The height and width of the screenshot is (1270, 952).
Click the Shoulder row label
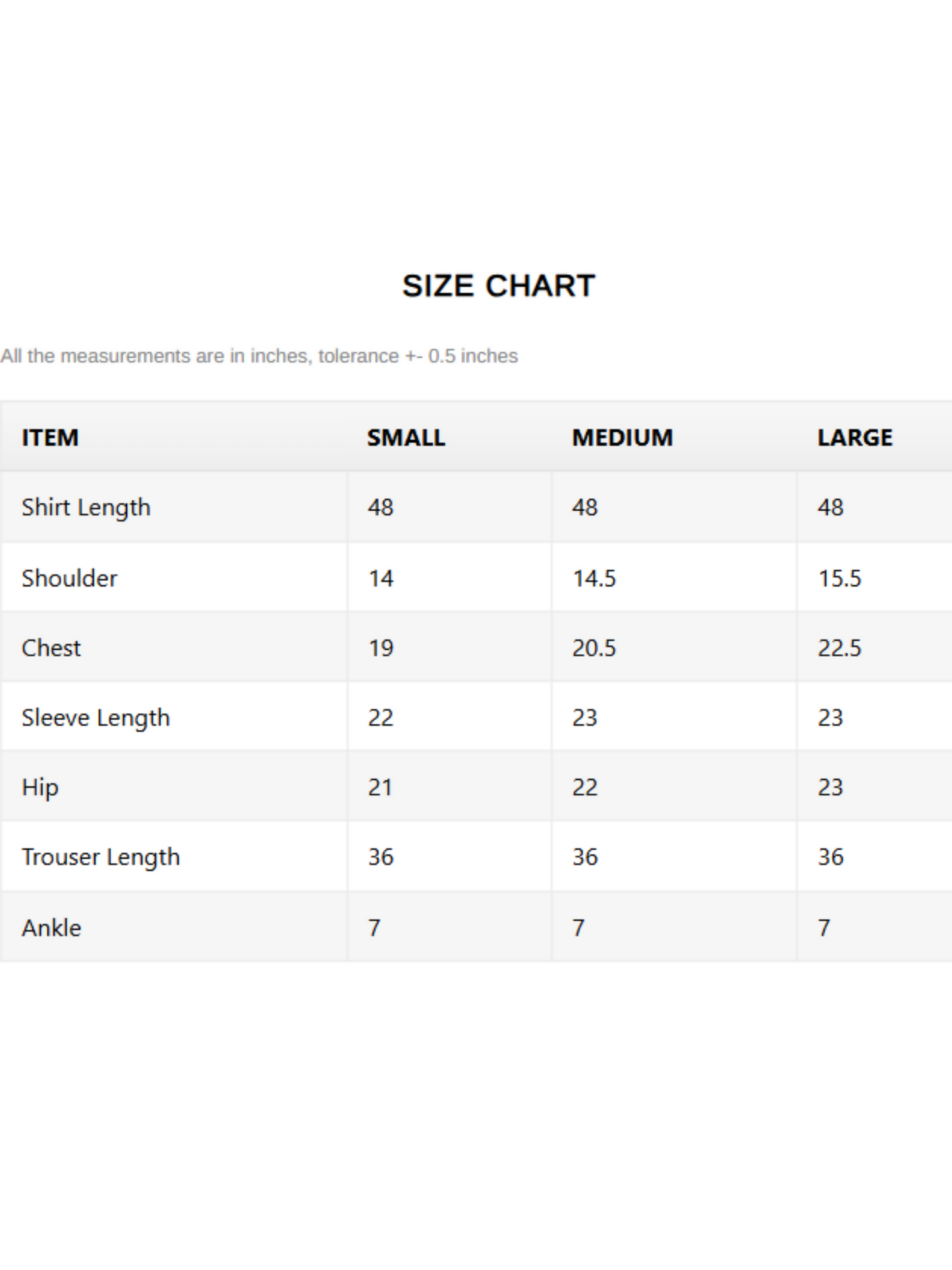pos(69,578)
